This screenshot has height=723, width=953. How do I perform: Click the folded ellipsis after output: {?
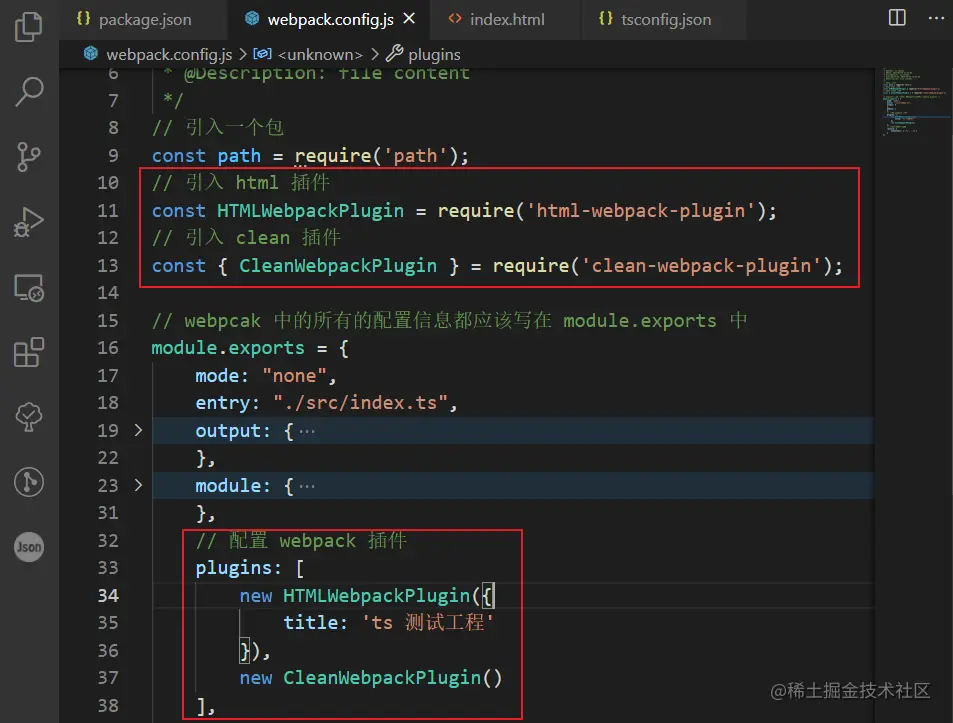coord(307,431)
